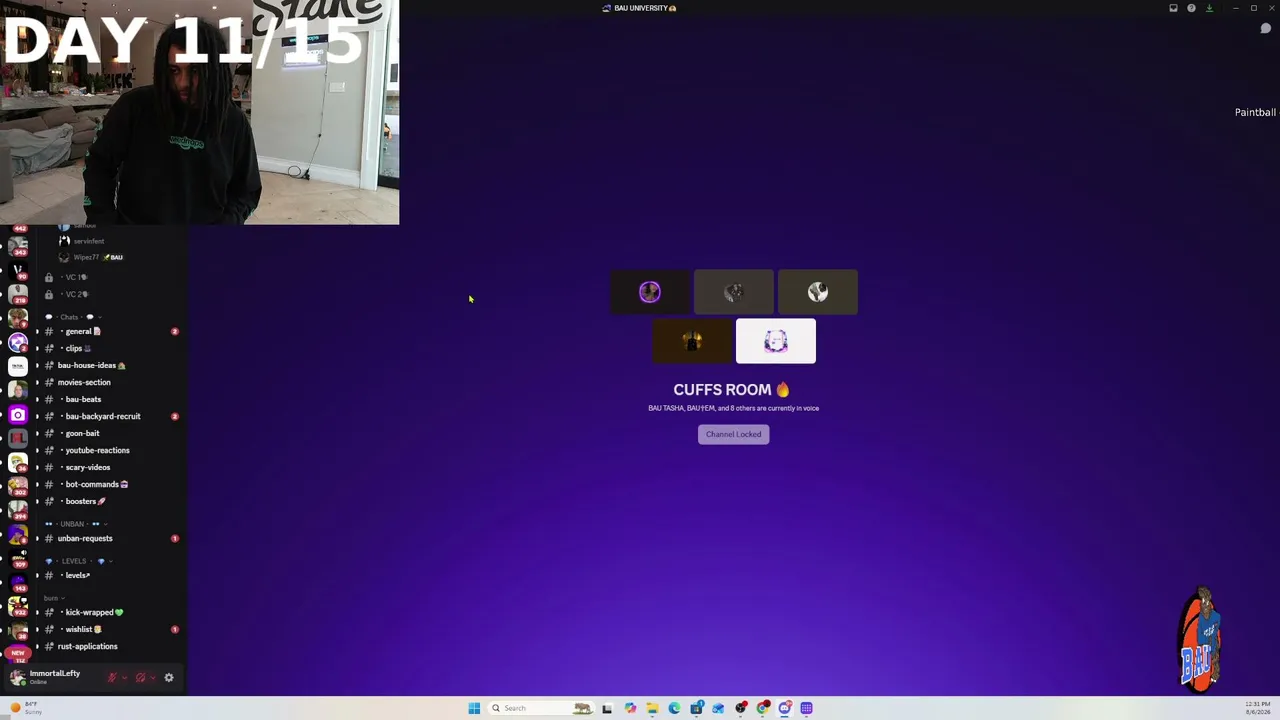Select the white avatar tile in voice preview
Screen dimensions: 1280x720
[776, 341]
